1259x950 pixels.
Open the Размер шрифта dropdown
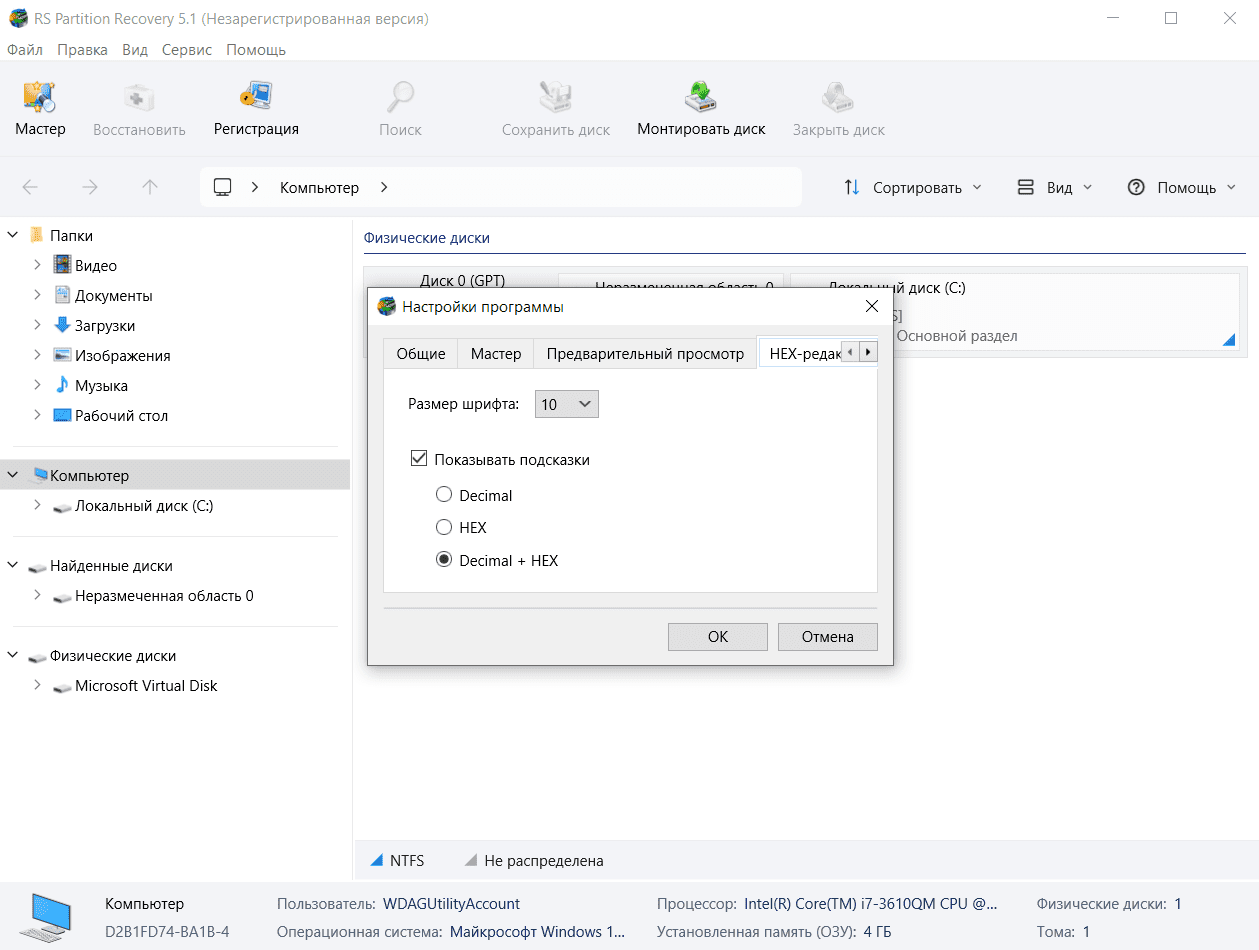(x=566, y=404)
